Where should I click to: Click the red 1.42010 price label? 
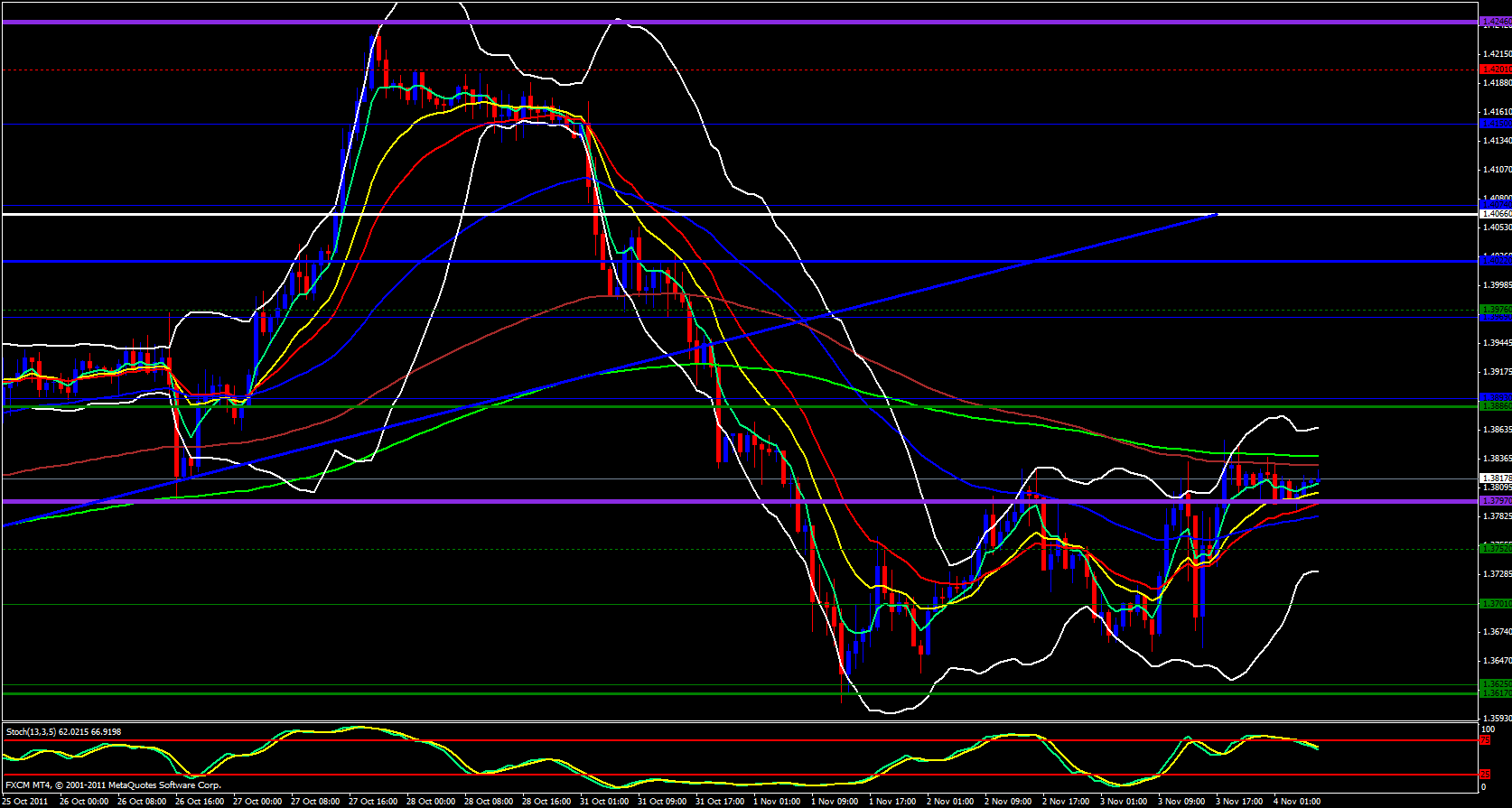click(1495, 69)
